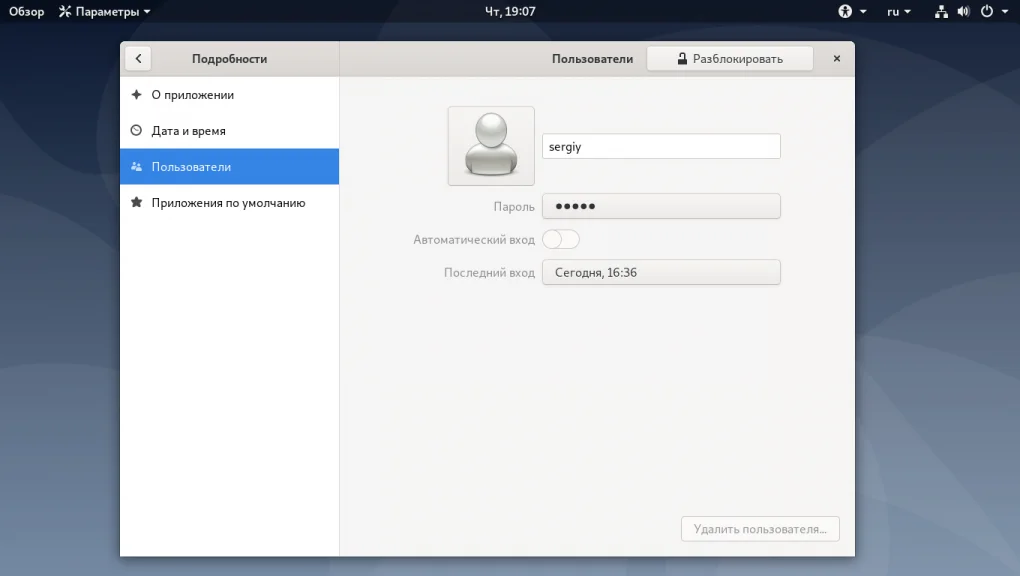This screenshot has width=1020, height=576.
Task: Click the power icon in the top bar
Action: (x=986, y=11)
